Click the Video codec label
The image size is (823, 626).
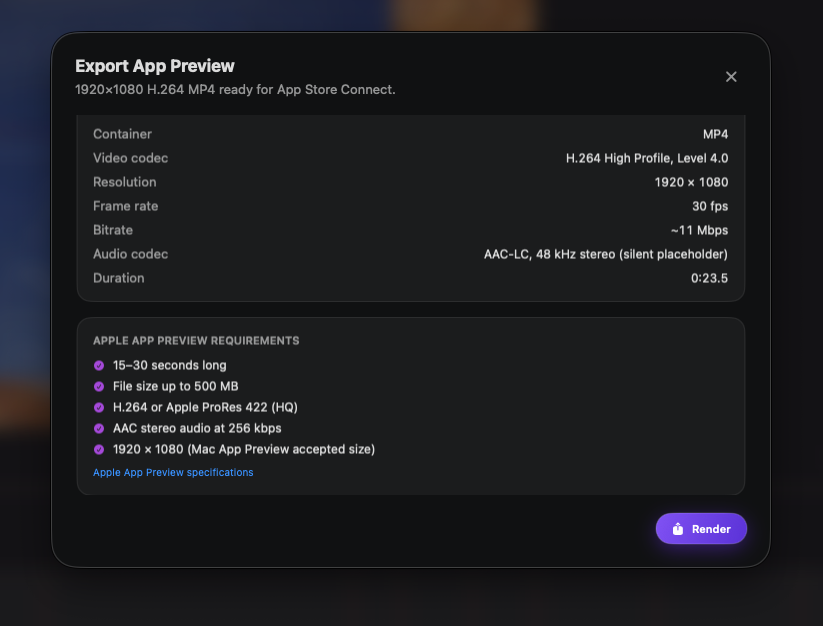(x=130, y=158)
